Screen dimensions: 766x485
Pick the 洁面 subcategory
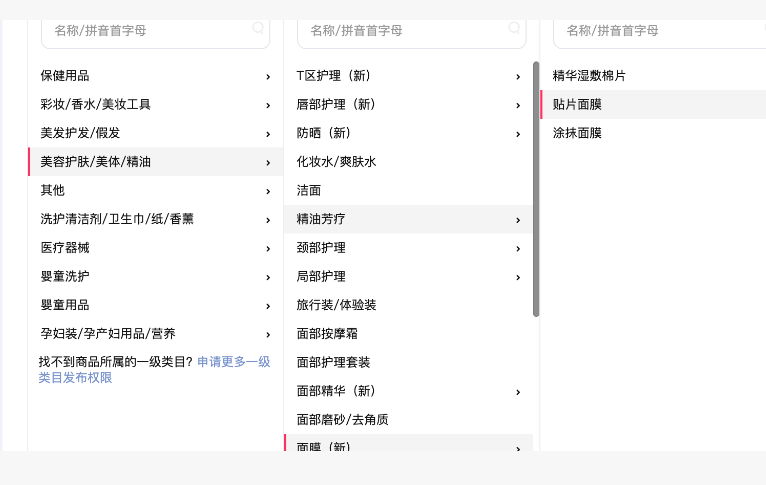[309, 190]
